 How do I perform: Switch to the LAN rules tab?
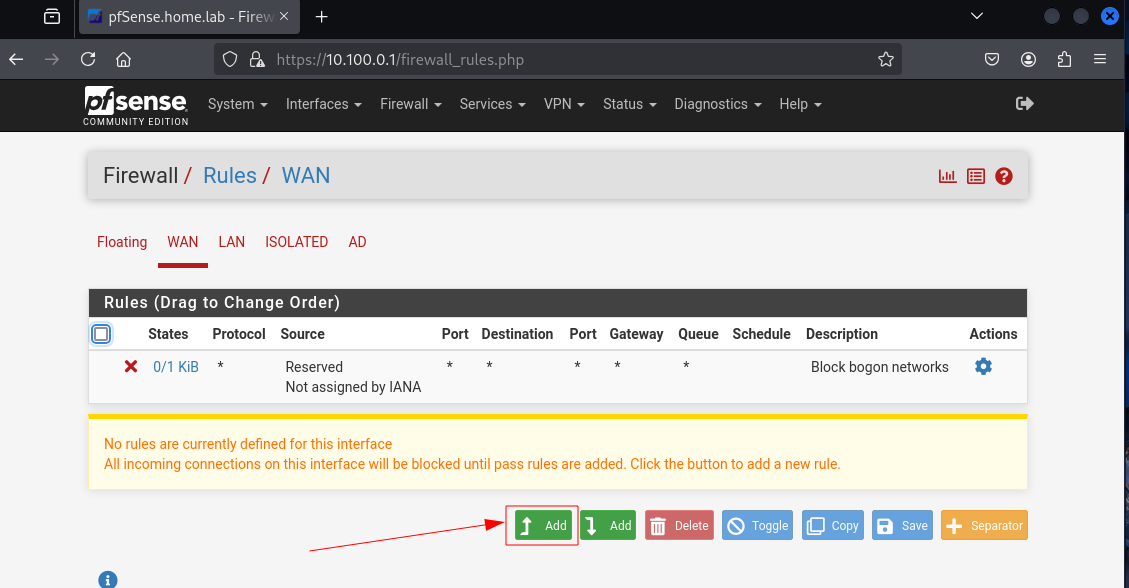click(x=232, y=243)
